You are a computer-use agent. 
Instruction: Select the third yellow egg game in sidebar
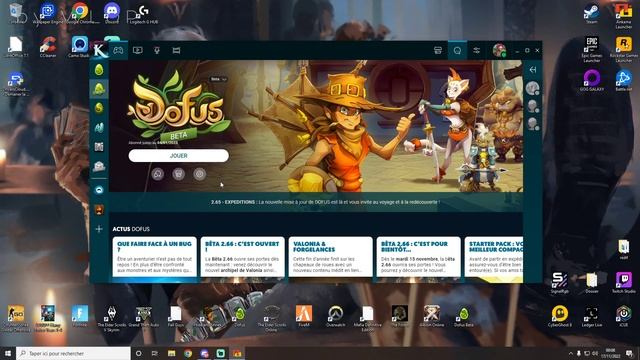[99, 108]
